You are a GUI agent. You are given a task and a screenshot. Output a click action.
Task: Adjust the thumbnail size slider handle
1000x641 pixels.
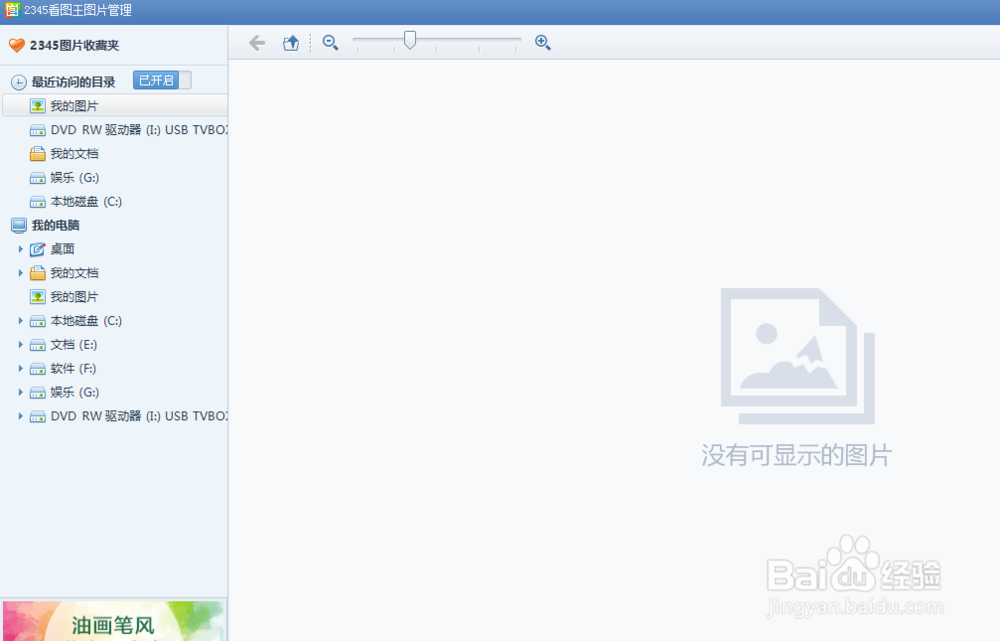click(410, 40)
